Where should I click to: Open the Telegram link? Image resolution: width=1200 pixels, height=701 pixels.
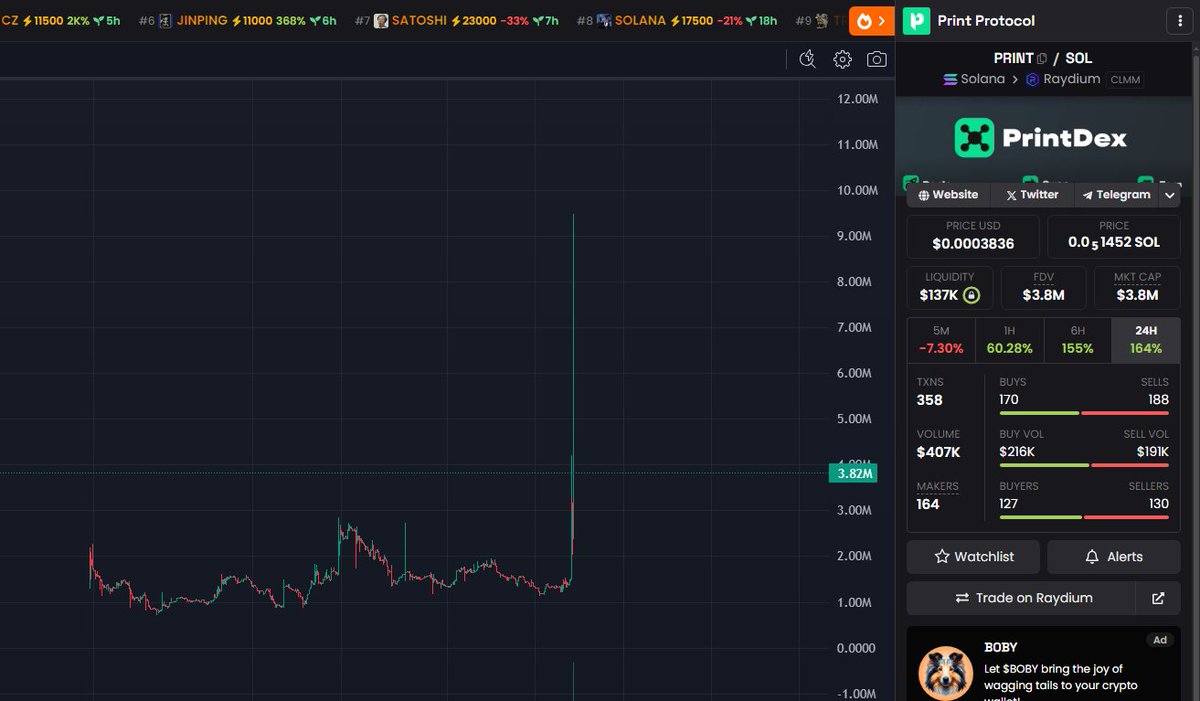point(1116,195)
